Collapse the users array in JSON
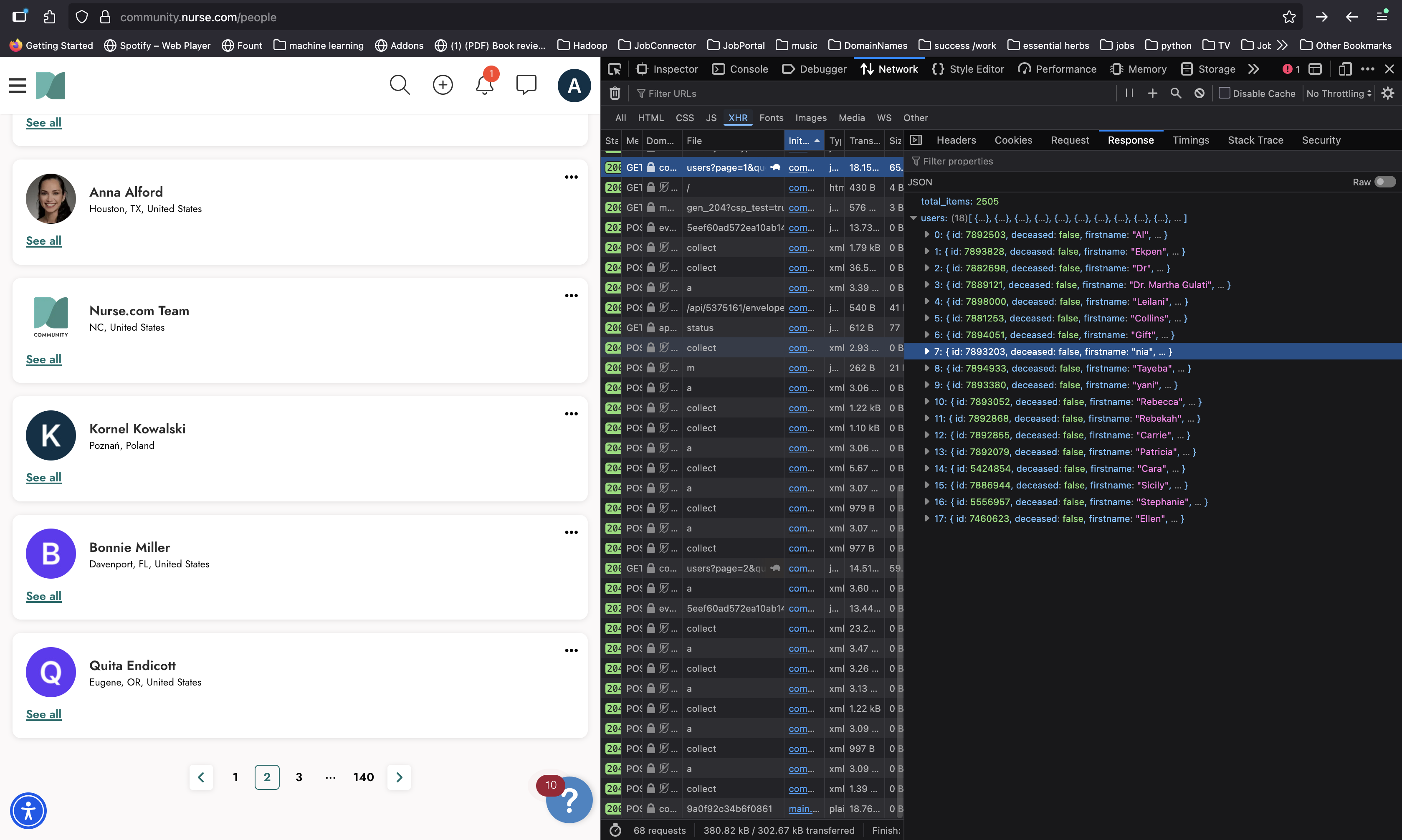The height and width of the screenshot is (840, 1402). (x=914, y=218)
